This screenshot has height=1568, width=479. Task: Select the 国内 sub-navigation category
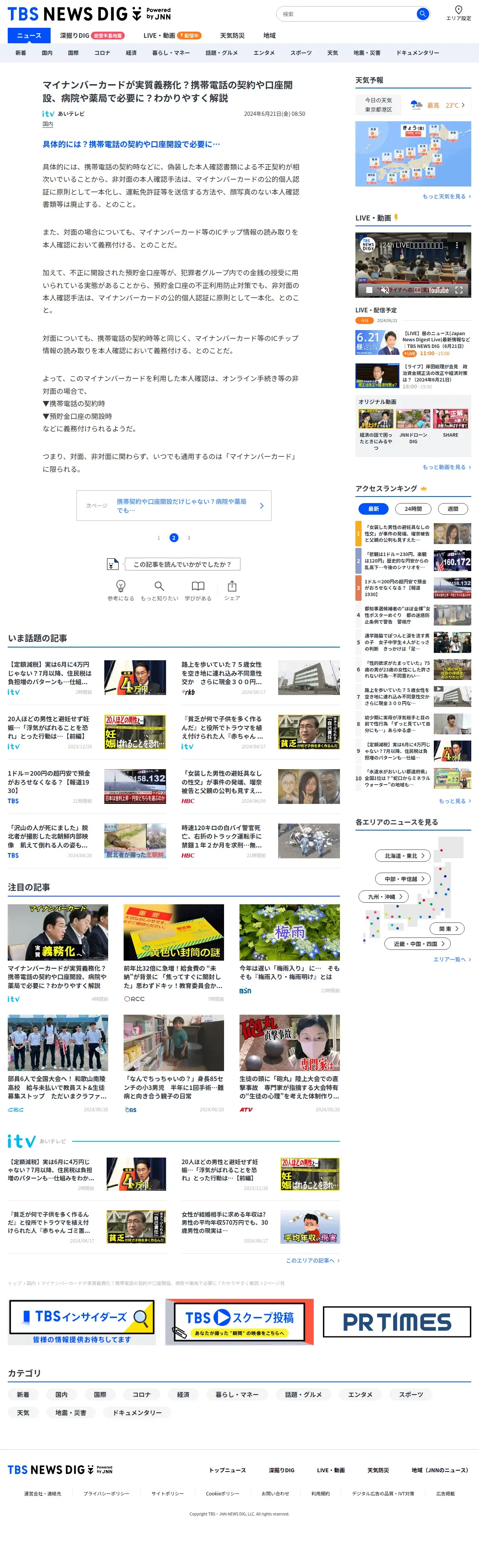click(x=47, y=53)
